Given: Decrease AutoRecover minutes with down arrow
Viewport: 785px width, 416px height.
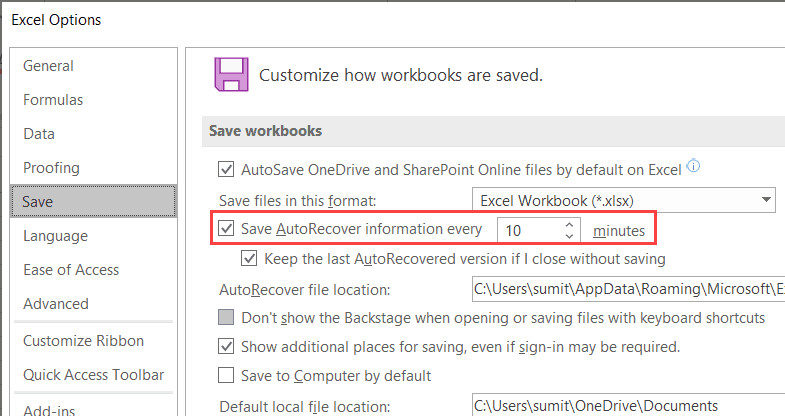Looking at the screenshot, I should pyautogui.click(x=569, y=236).
